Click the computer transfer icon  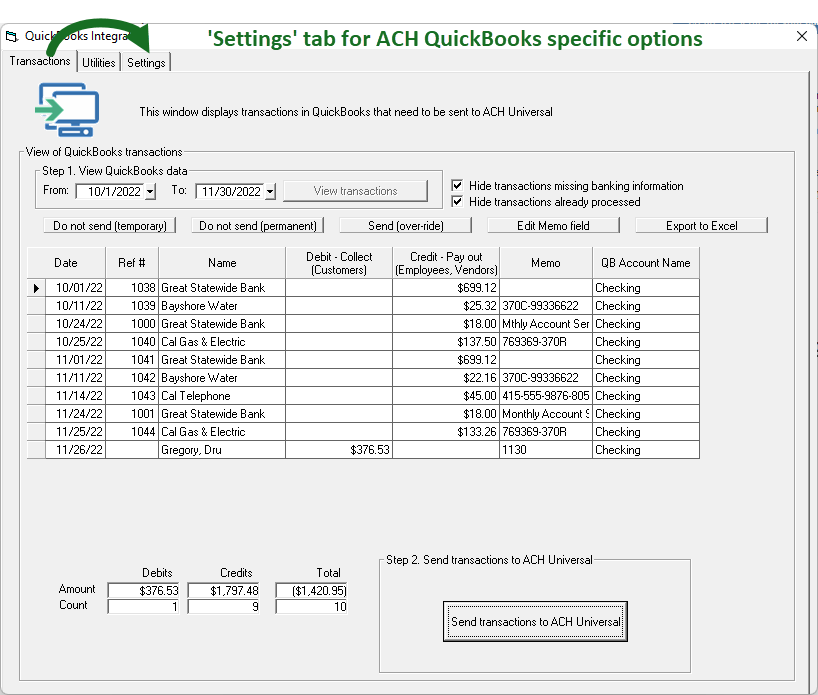click(67, 109)
